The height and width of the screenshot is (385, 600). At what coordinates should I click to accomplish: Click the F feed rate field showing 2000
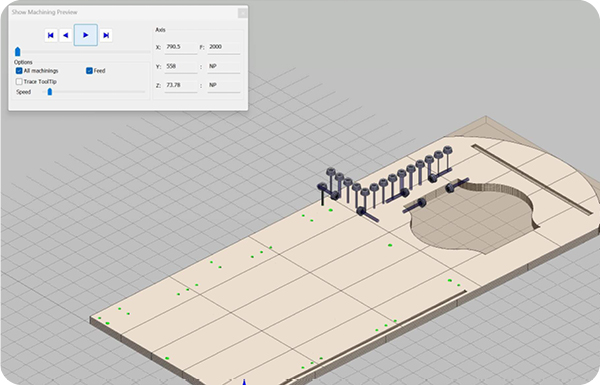[x=224, y=47]
